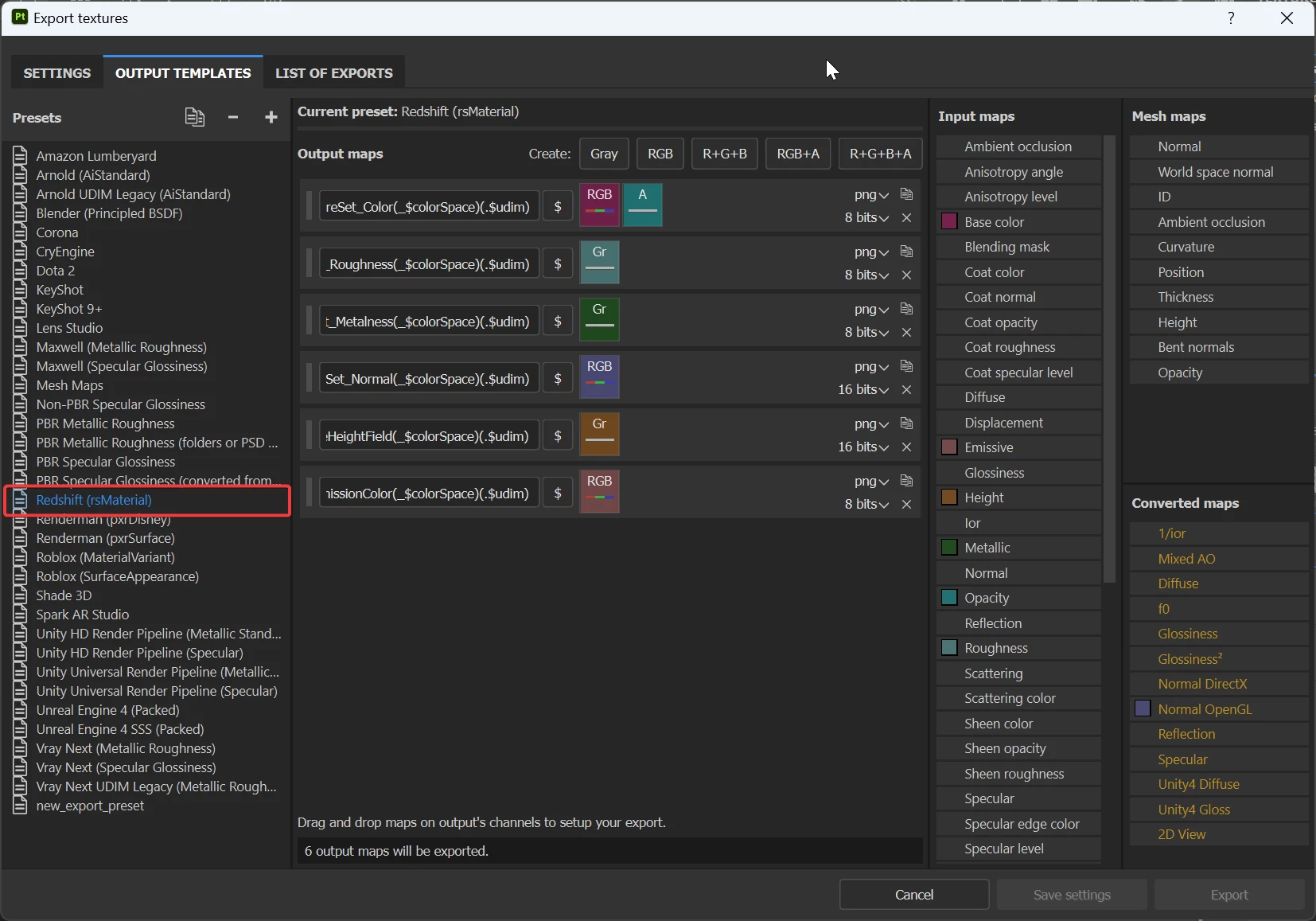Duplicate the base color output map
The height and width of the screenshot is (921, 1316).
click(x=906, y=194)
